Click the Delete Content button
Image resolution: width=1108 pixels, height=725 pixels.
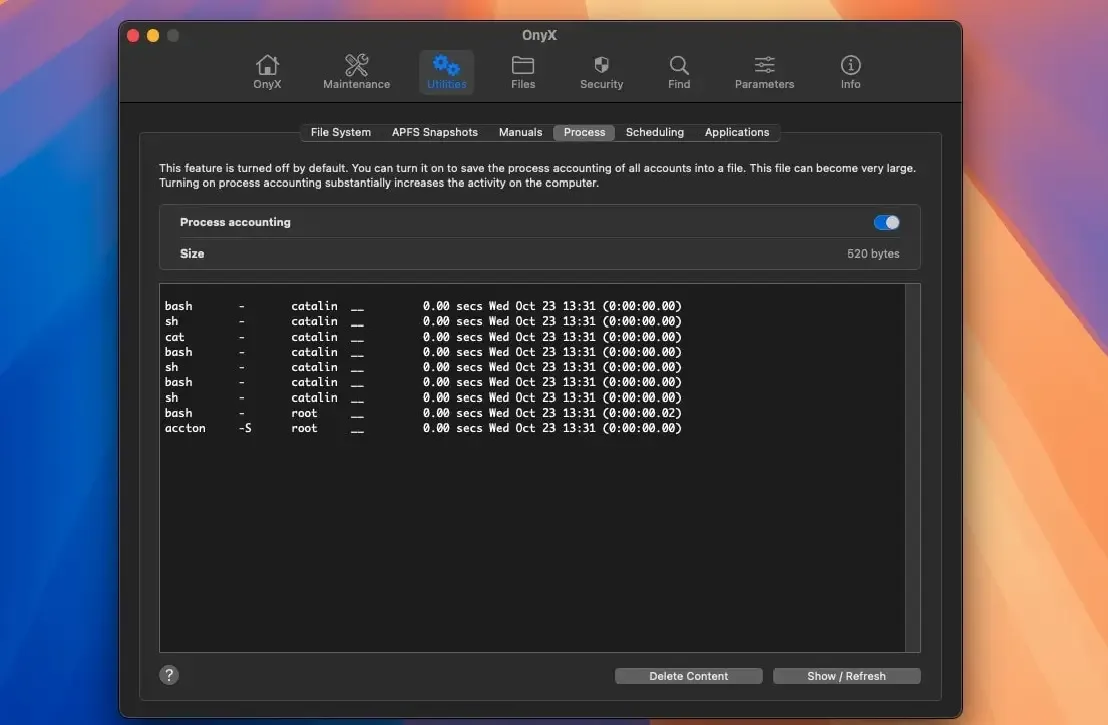coord(688,676)
